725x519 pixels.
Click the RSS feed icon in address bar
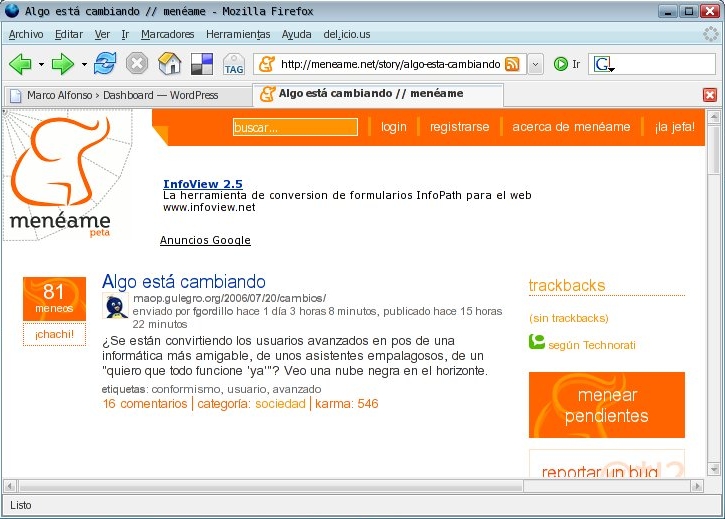512,64
